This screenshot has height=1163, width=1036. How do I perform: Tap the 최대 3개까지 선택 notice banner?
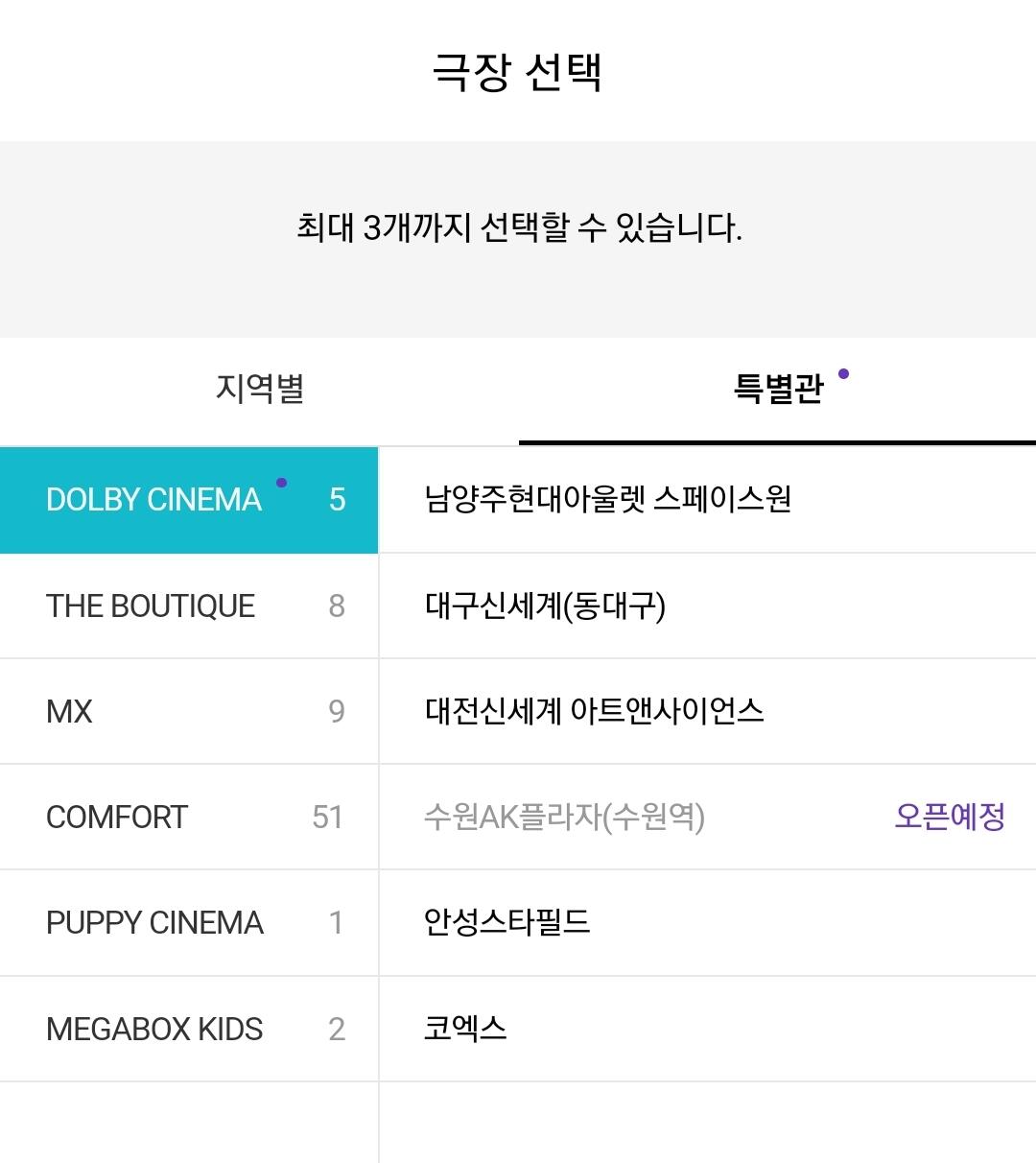pyautogui.click(x=518, y=229)
